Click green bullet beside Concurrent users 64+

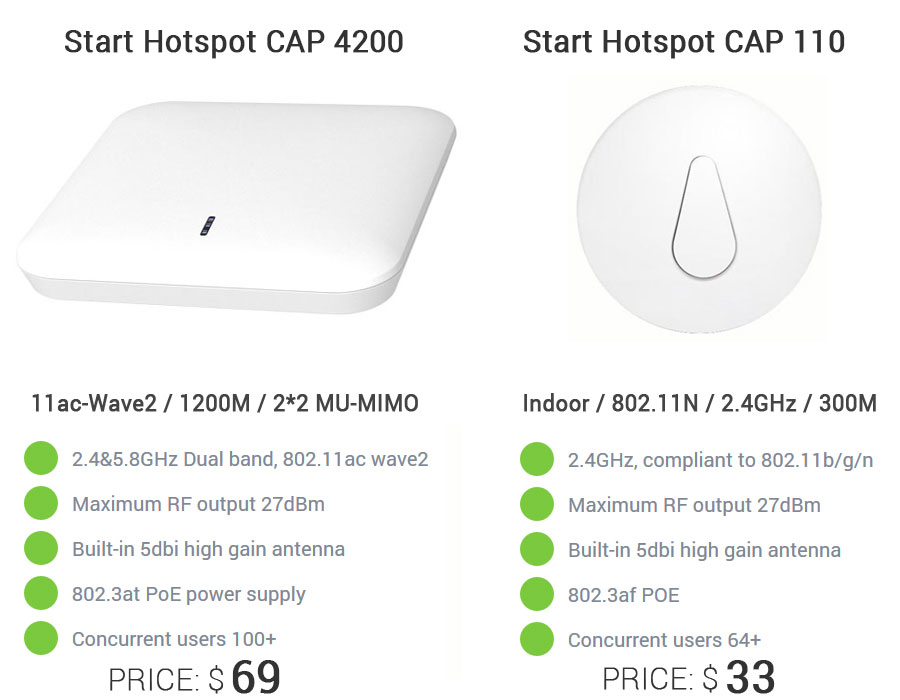point(537,639)
